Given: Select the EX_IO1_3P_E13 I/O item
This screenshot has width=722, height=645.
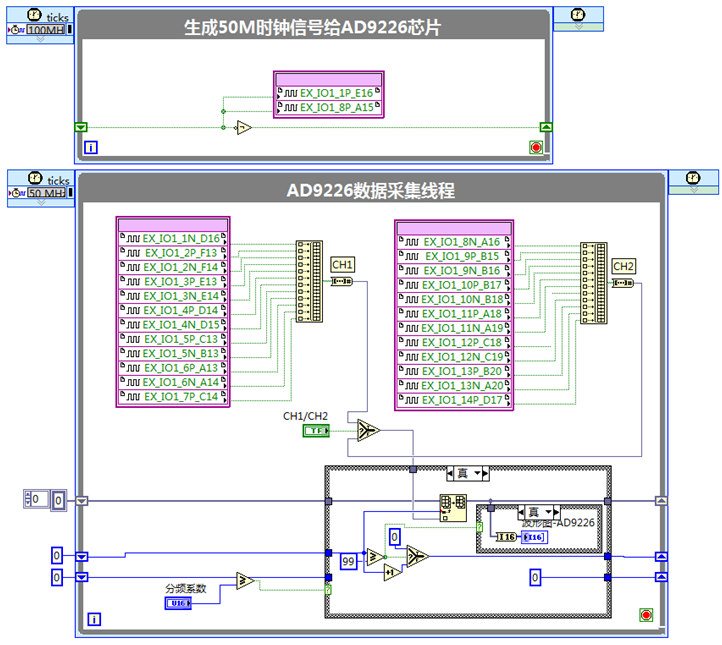Looking at the screenshot, I should pyautogui.click(x=173, y=281).
